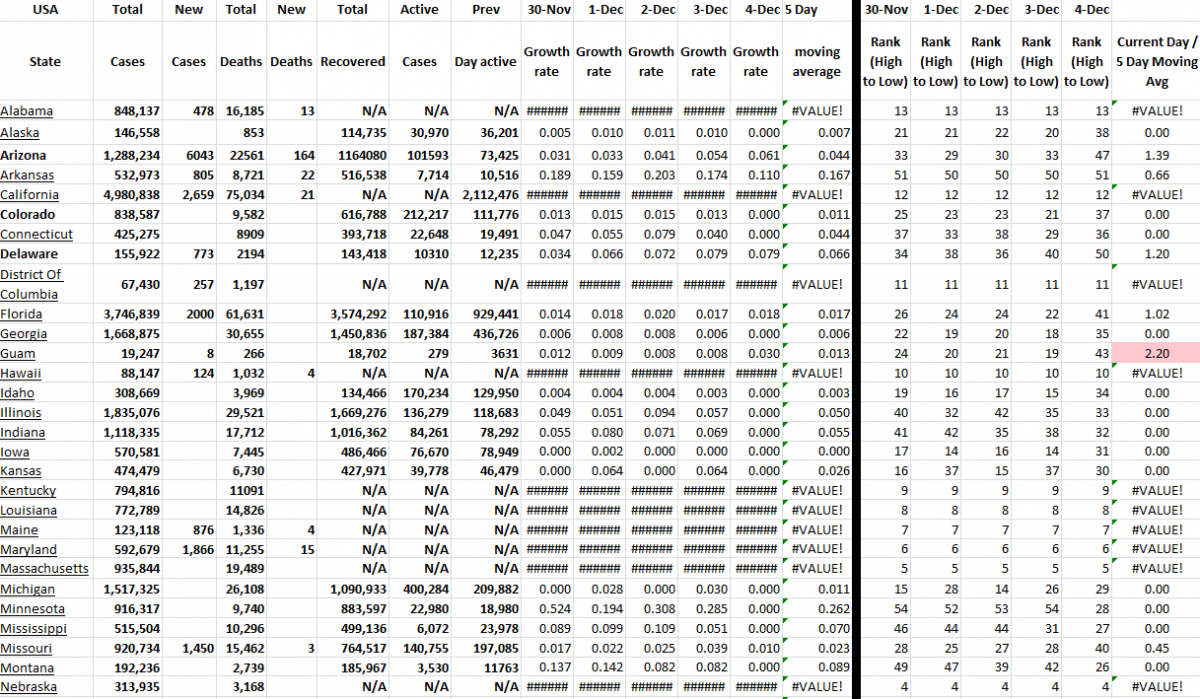Open the Nebraska hyperlink
This screenshot has width=1200, height=699.
[x=28, y=687]
